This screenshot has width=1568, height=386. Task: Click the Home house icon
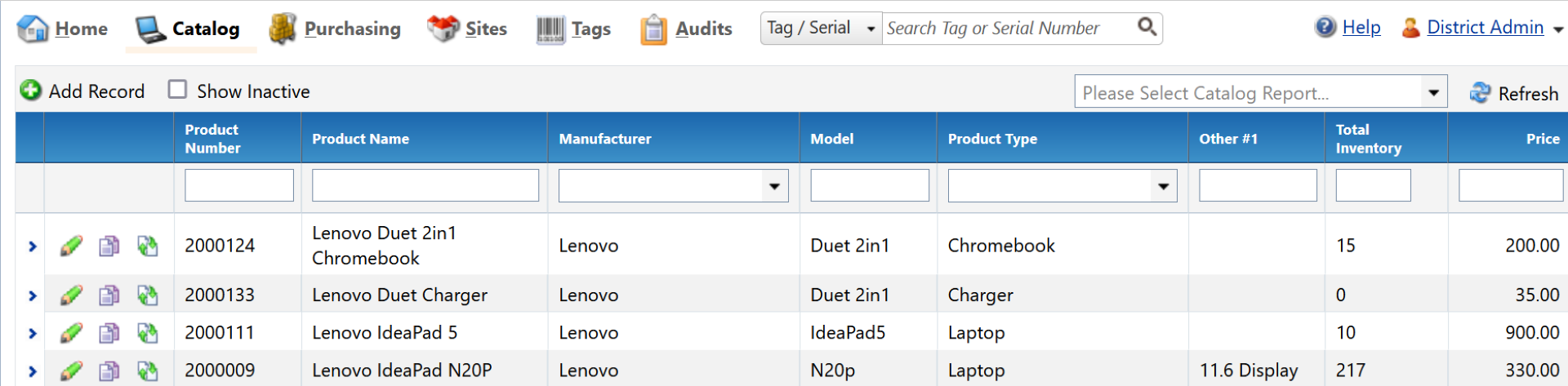pyautogui.click(x=33, y=29)
